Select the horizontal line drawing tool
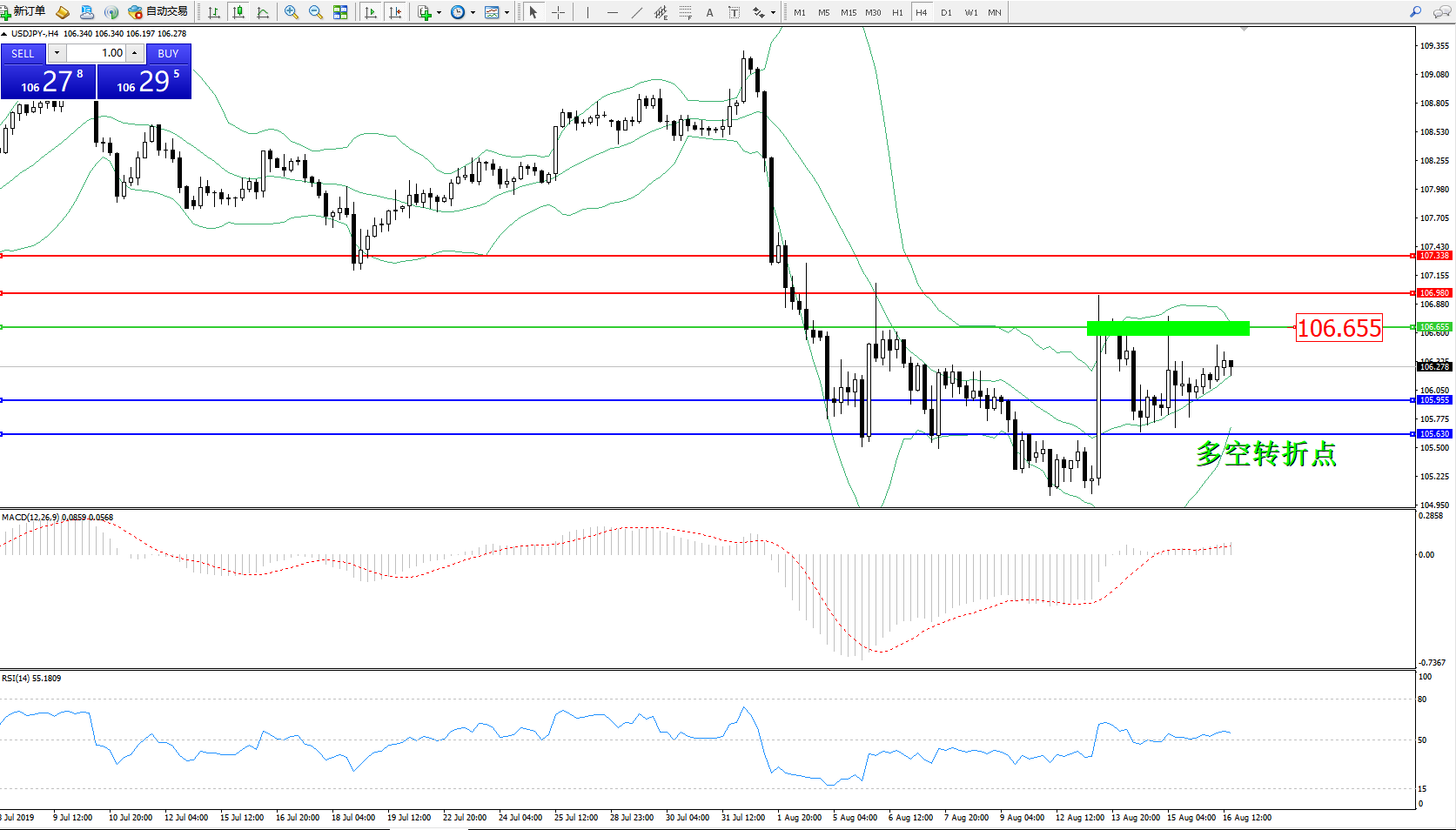The width and height of the screenshot is (1456, 830). [613, 12]
